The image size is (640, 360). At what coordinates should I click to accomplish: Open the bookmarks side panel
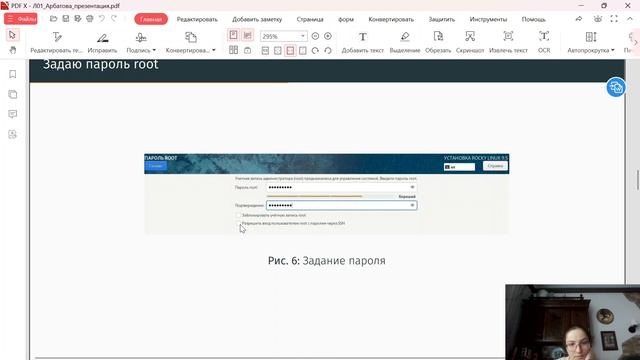(13, 74)
